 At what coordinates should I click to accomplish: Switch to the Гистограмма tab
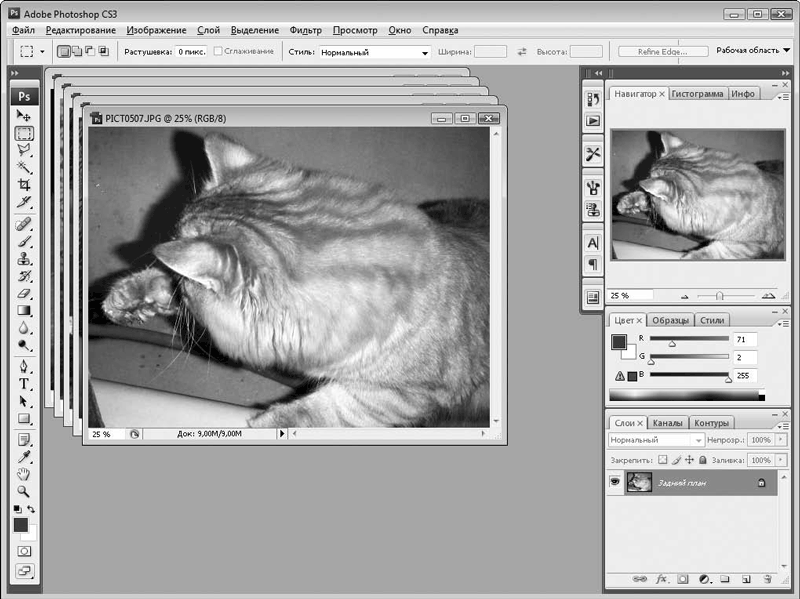click(x=697, y=93)
